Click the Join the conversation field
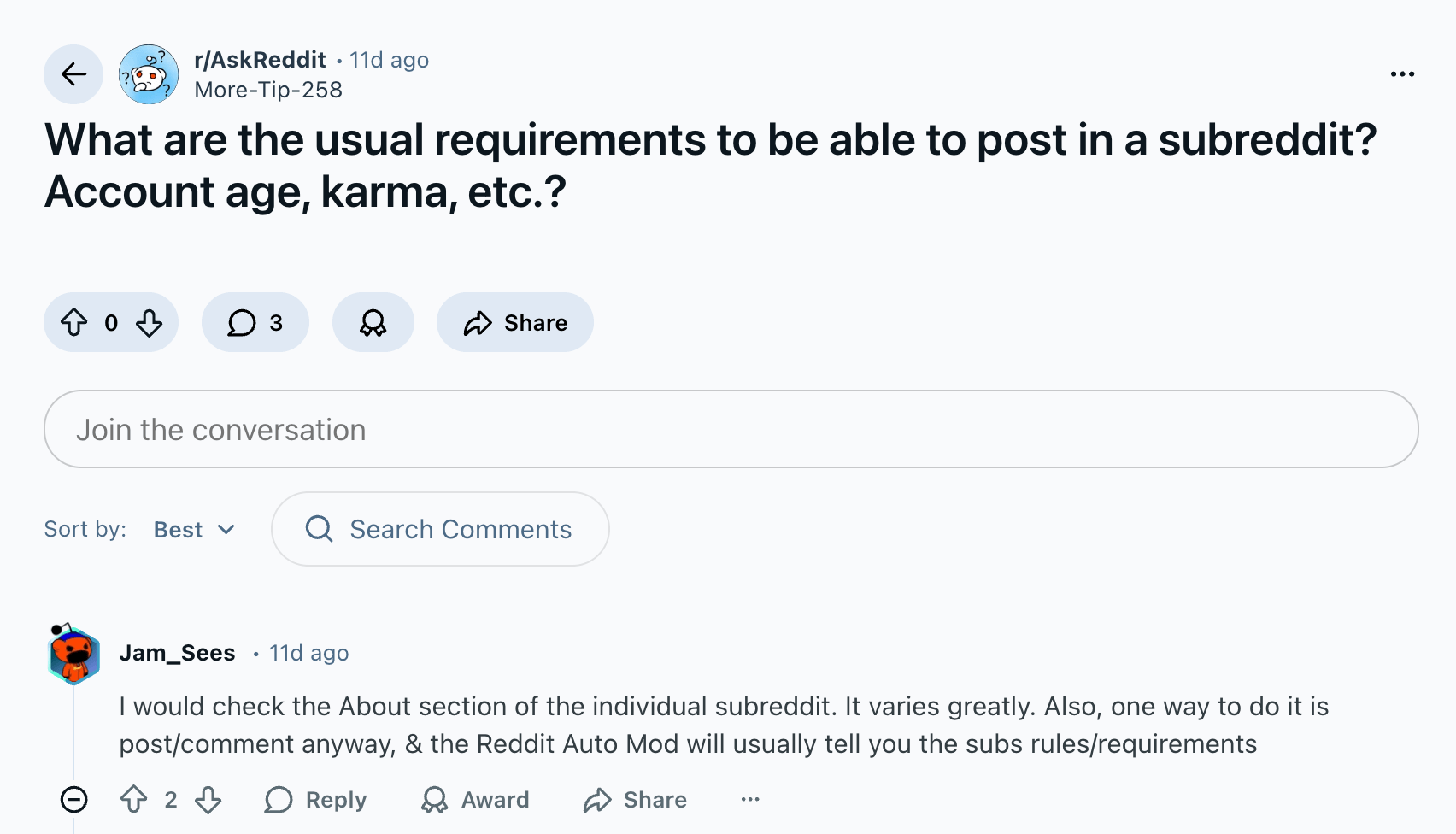 click(728, 429)
